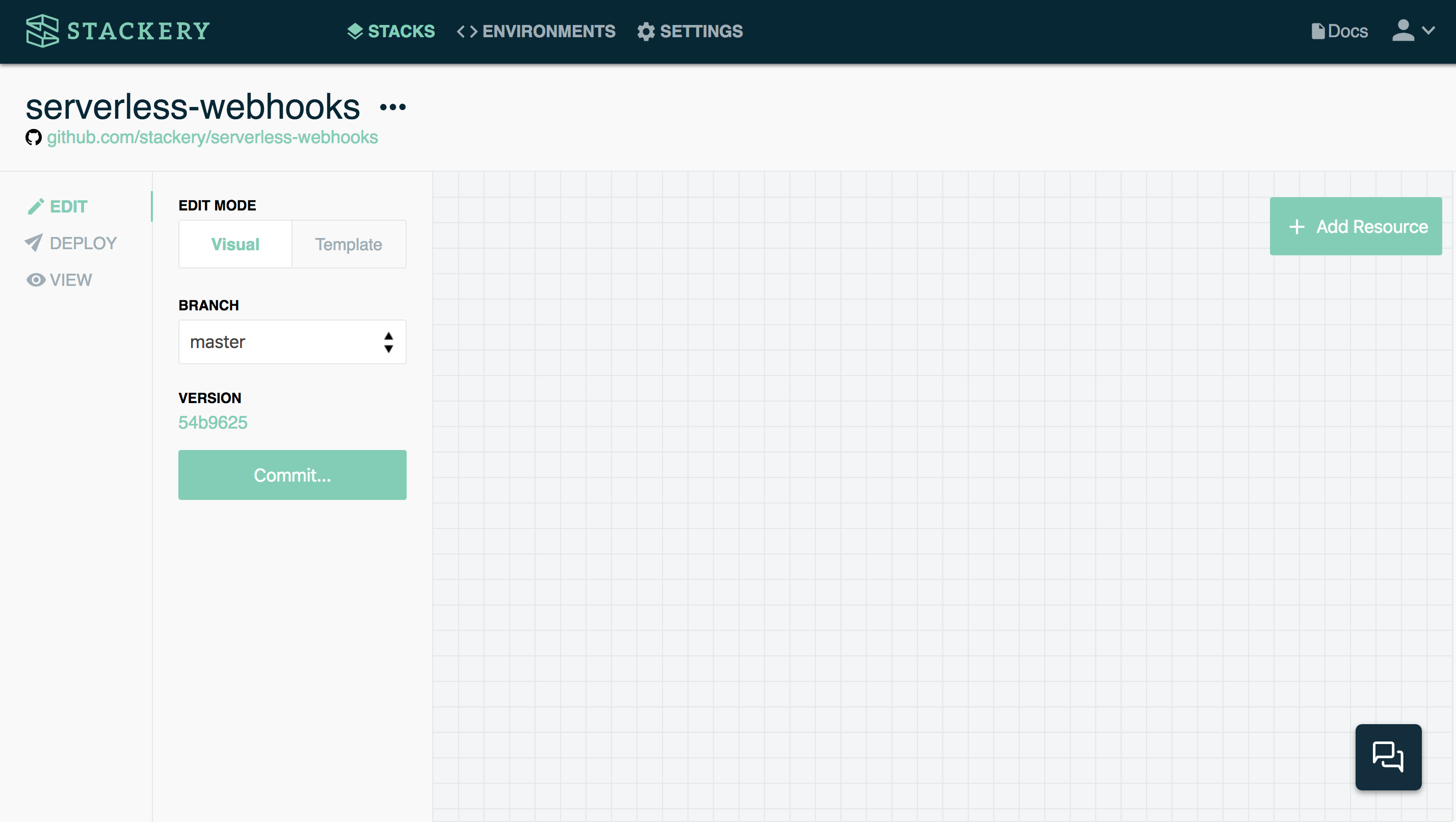Go to the ENVIRONMENTS nav item

tap(537, 31)
